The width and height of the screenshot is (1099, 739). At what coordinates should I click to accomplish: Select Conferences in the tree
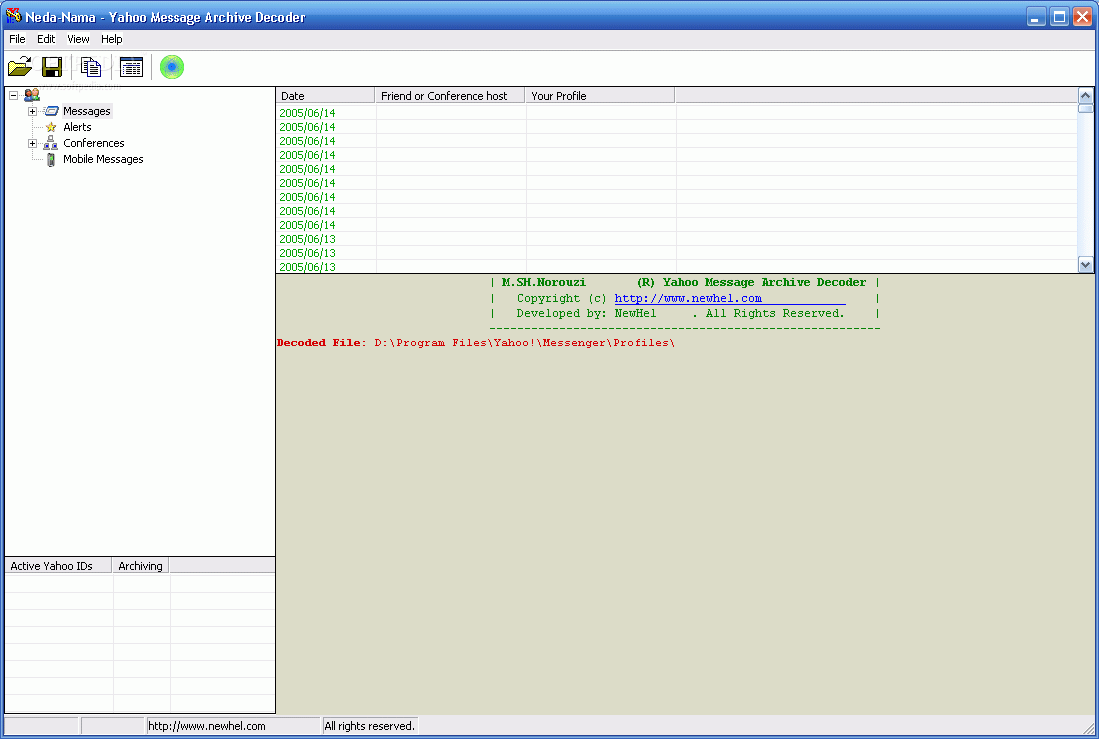pyautogui.click(x=94, y=143)
